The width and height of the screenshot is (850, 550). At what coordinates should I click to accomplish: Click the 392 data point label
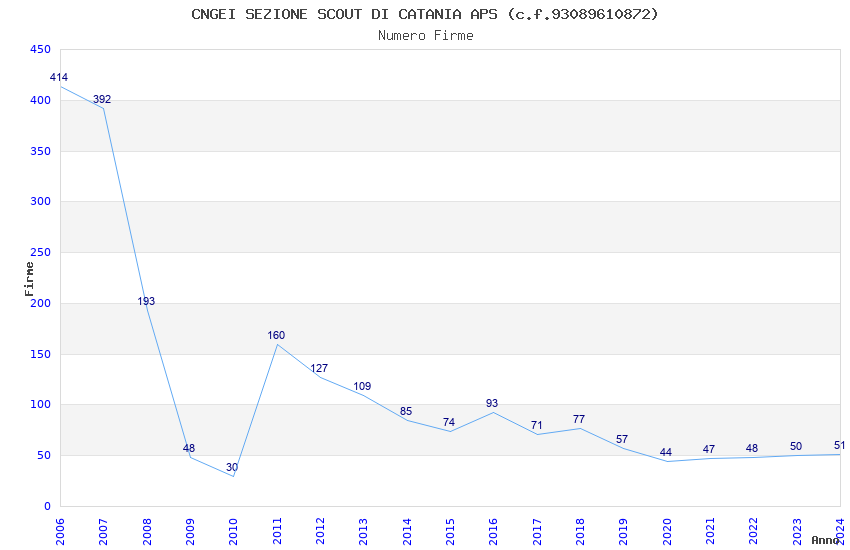point(102,100)
